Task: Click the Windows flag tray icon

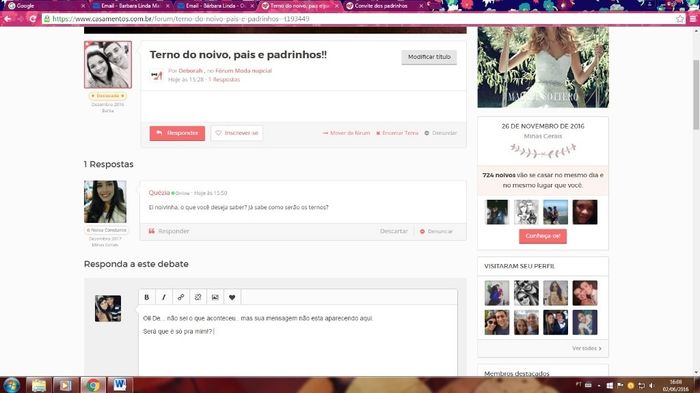Action: [610, 385]
